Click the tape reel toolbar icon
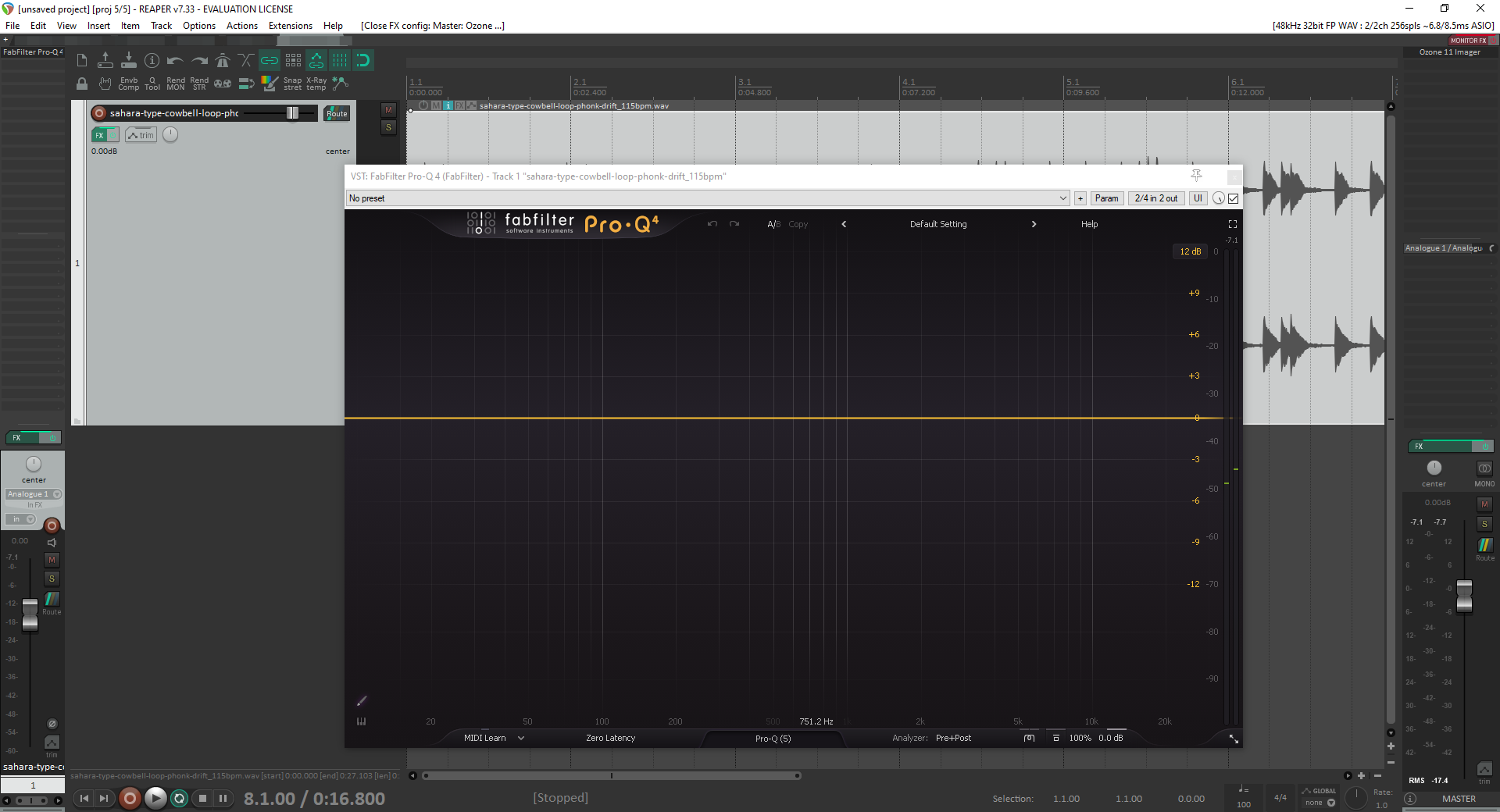 click(223, 84)
